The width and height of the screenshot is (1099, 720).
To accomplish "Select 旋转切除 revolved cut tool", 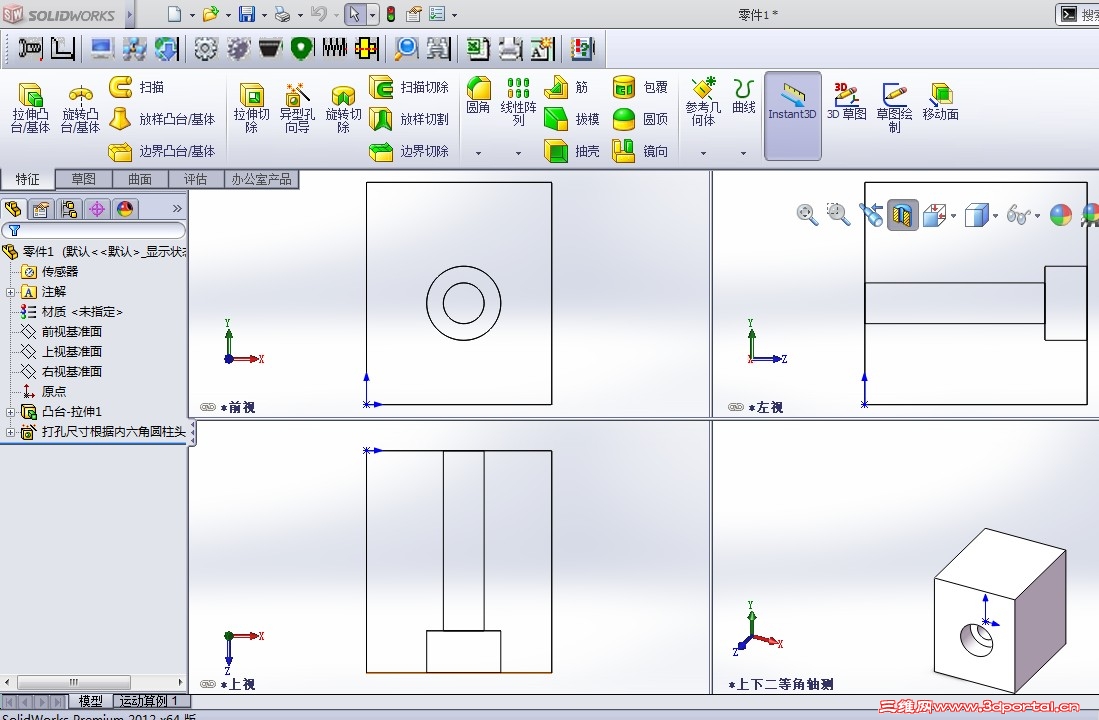I will [343, 107].
